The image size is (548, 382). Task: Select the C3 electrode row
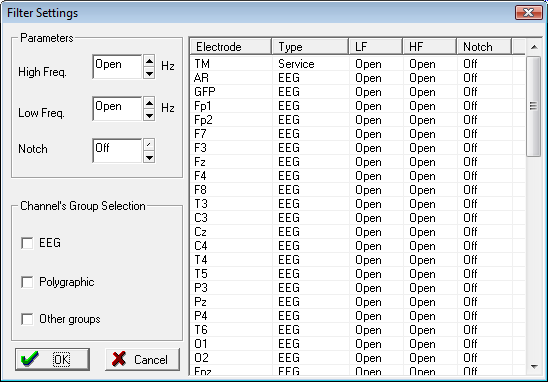(358, 218)
